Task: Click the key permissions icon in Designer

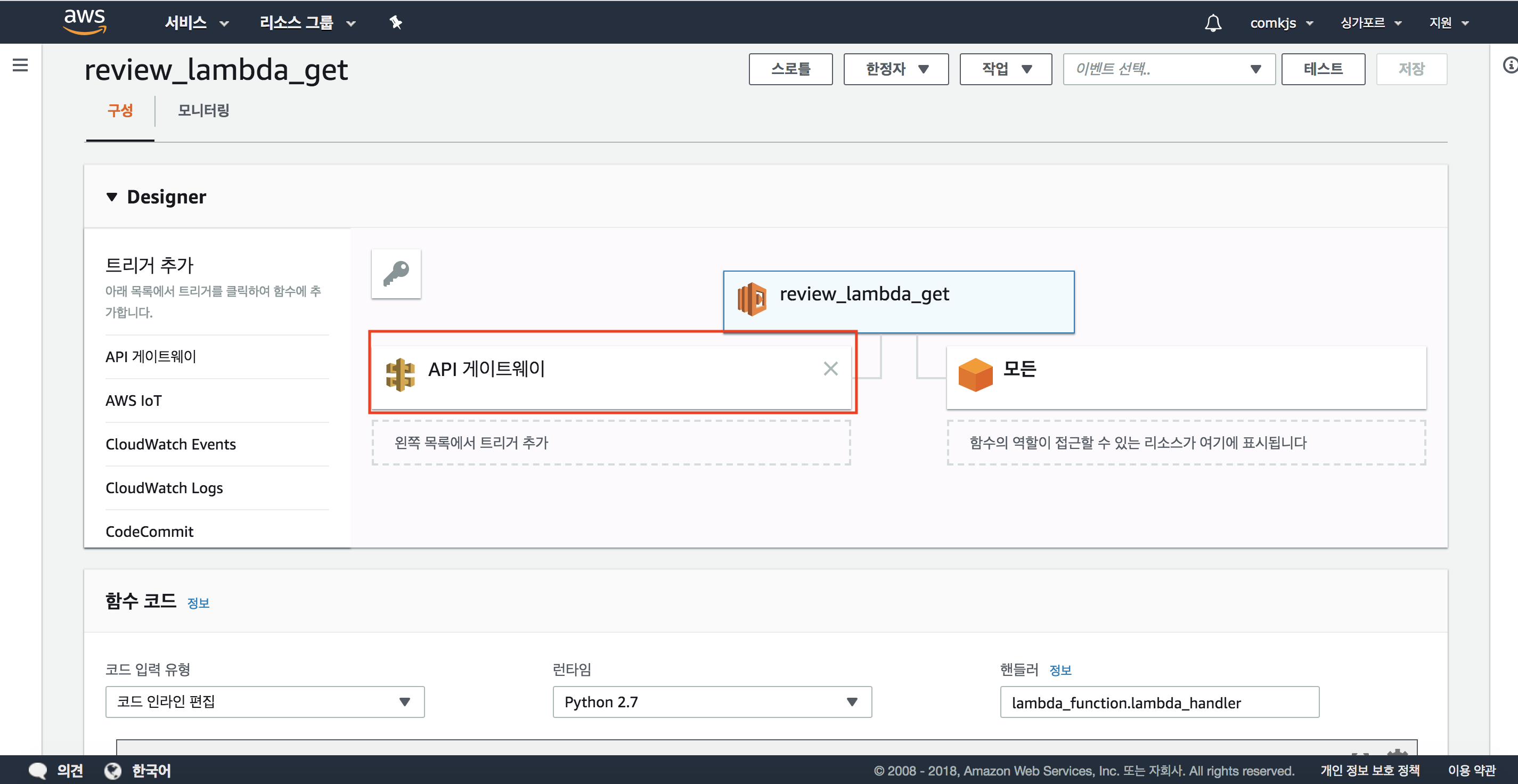Action: click(x=396, y=274)
